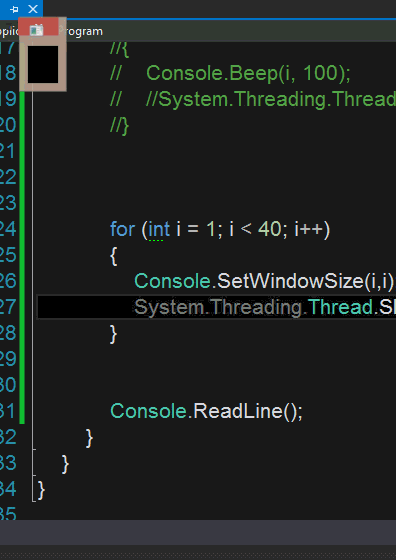Screen dimensions: 396x560
Task: Click the 'for' keyword on line 24
Action: pos(122,229)
